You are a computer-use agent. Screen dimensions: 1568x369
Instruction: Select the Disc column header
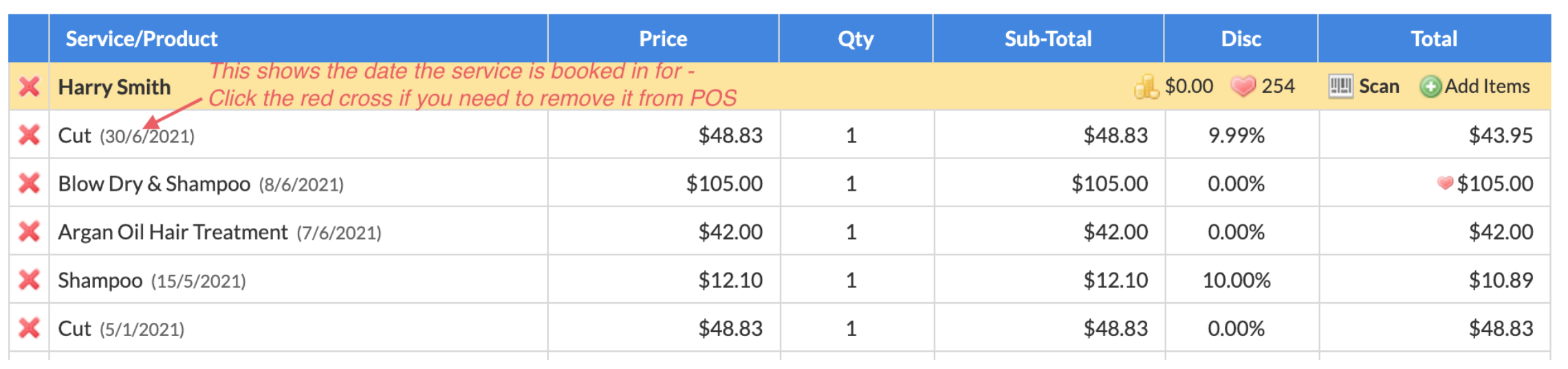tap(1241, 39)
